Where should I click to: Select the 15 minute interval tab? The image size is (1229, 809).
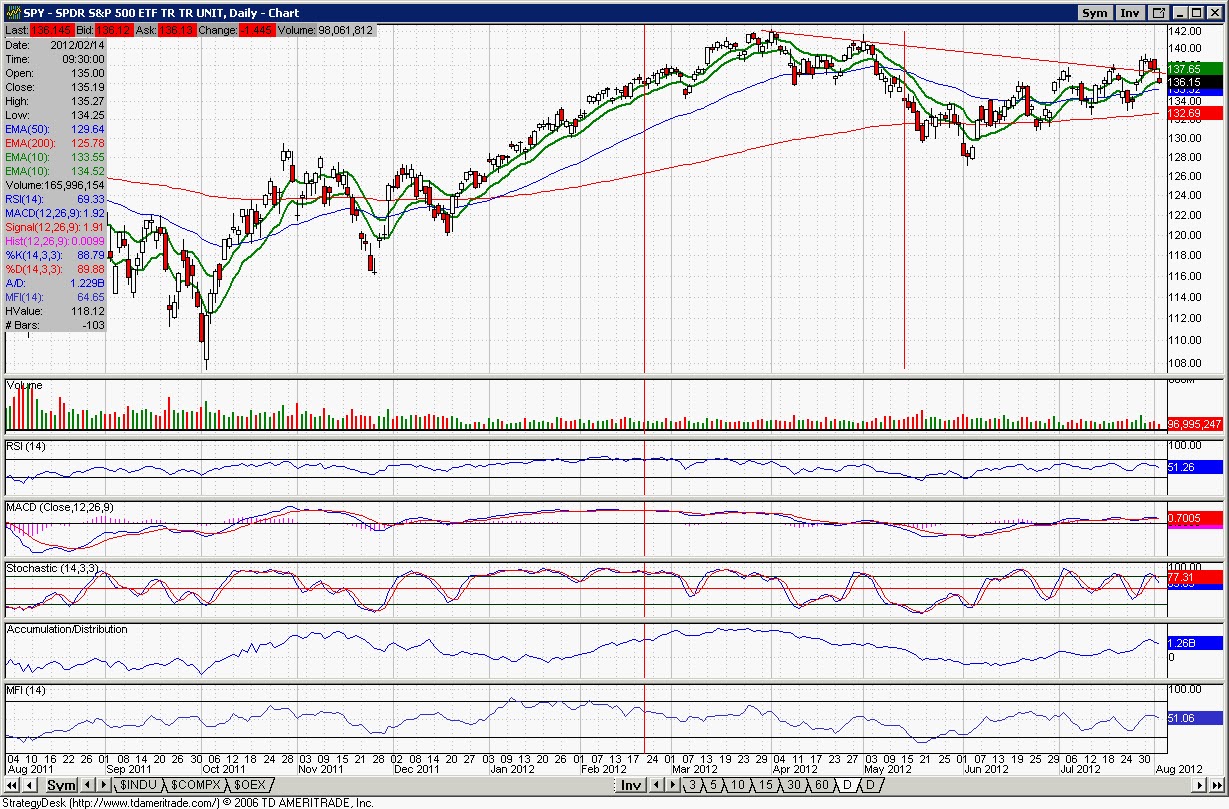pyautogui.click(x=765, y=785)
